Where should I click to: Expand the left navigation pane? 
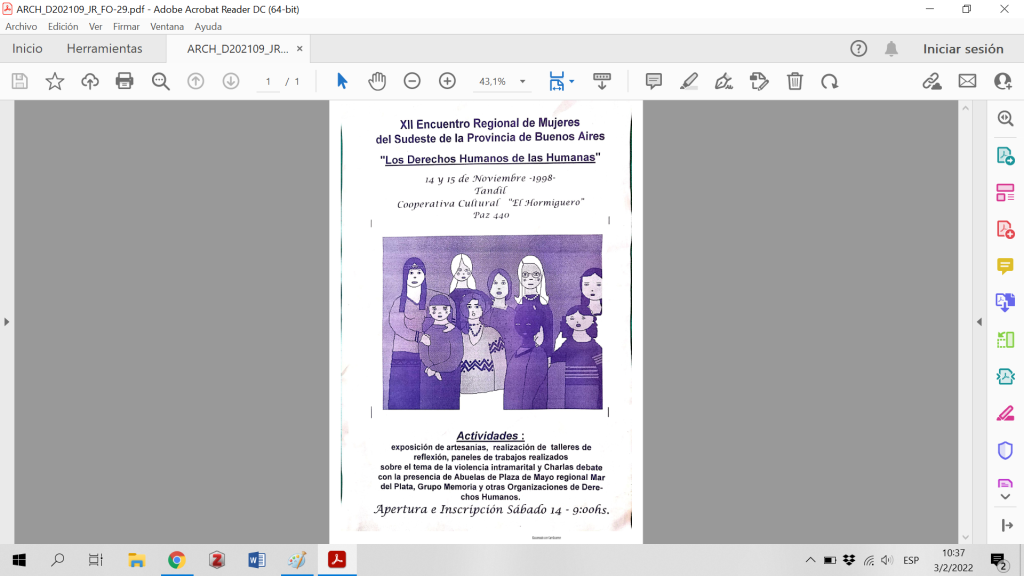coord(7,322)
